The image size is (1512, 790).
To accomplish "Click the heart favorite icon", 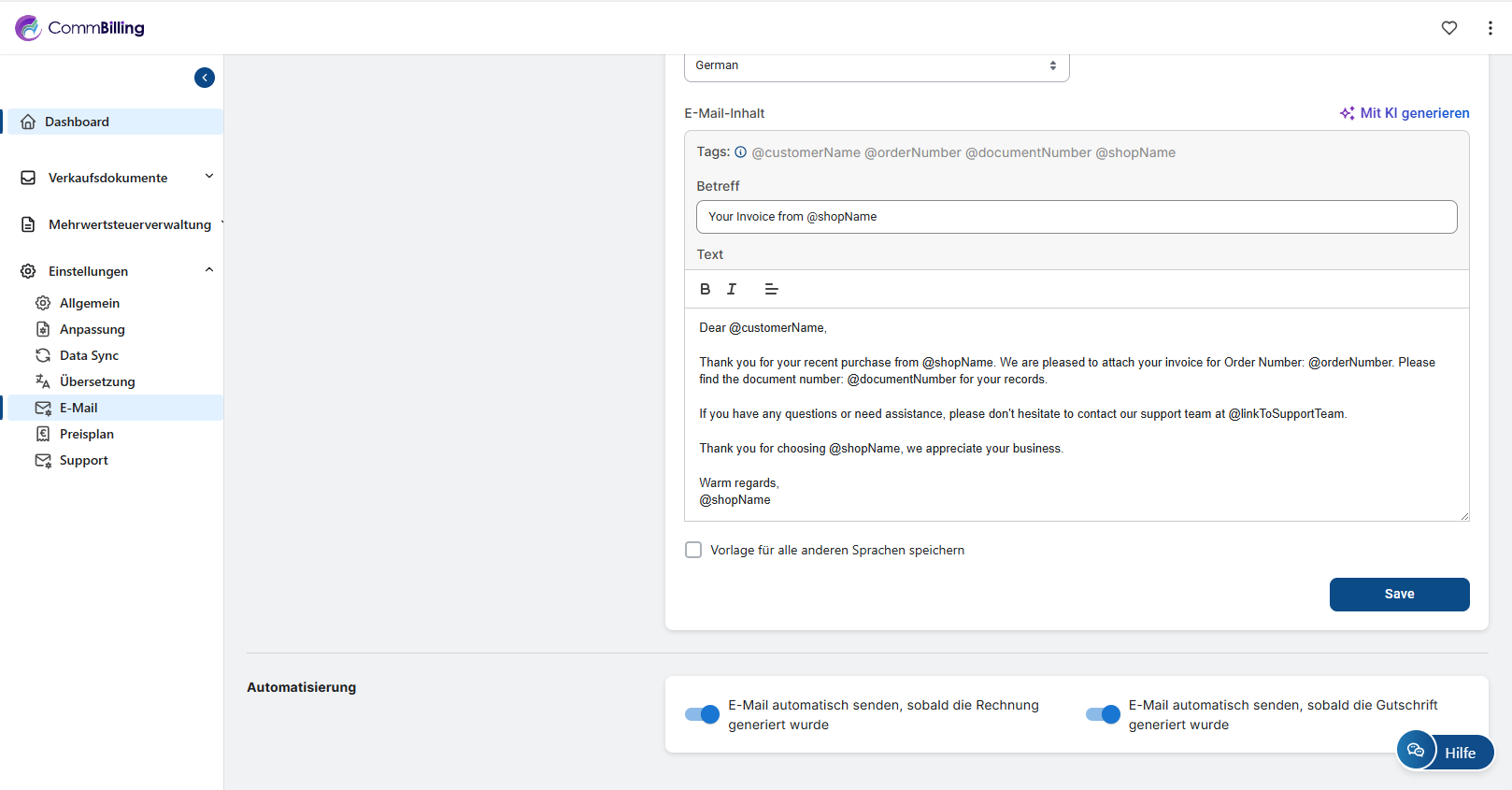I will tap(1448, 28).
